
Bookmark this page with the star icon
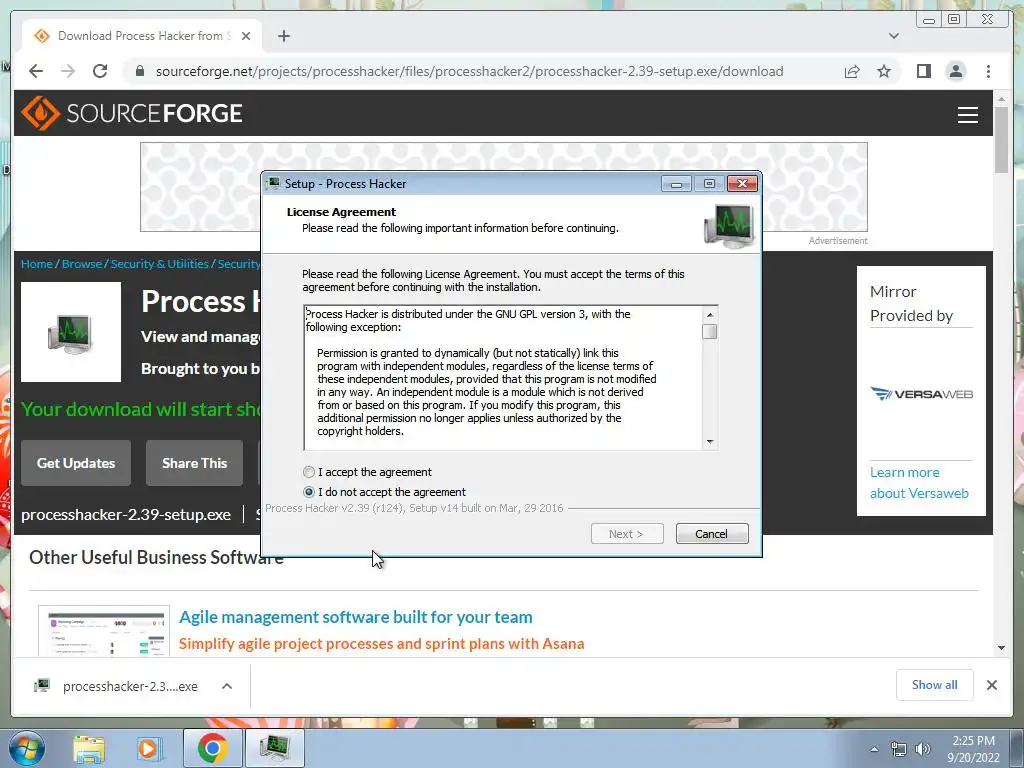coord(884,71)
